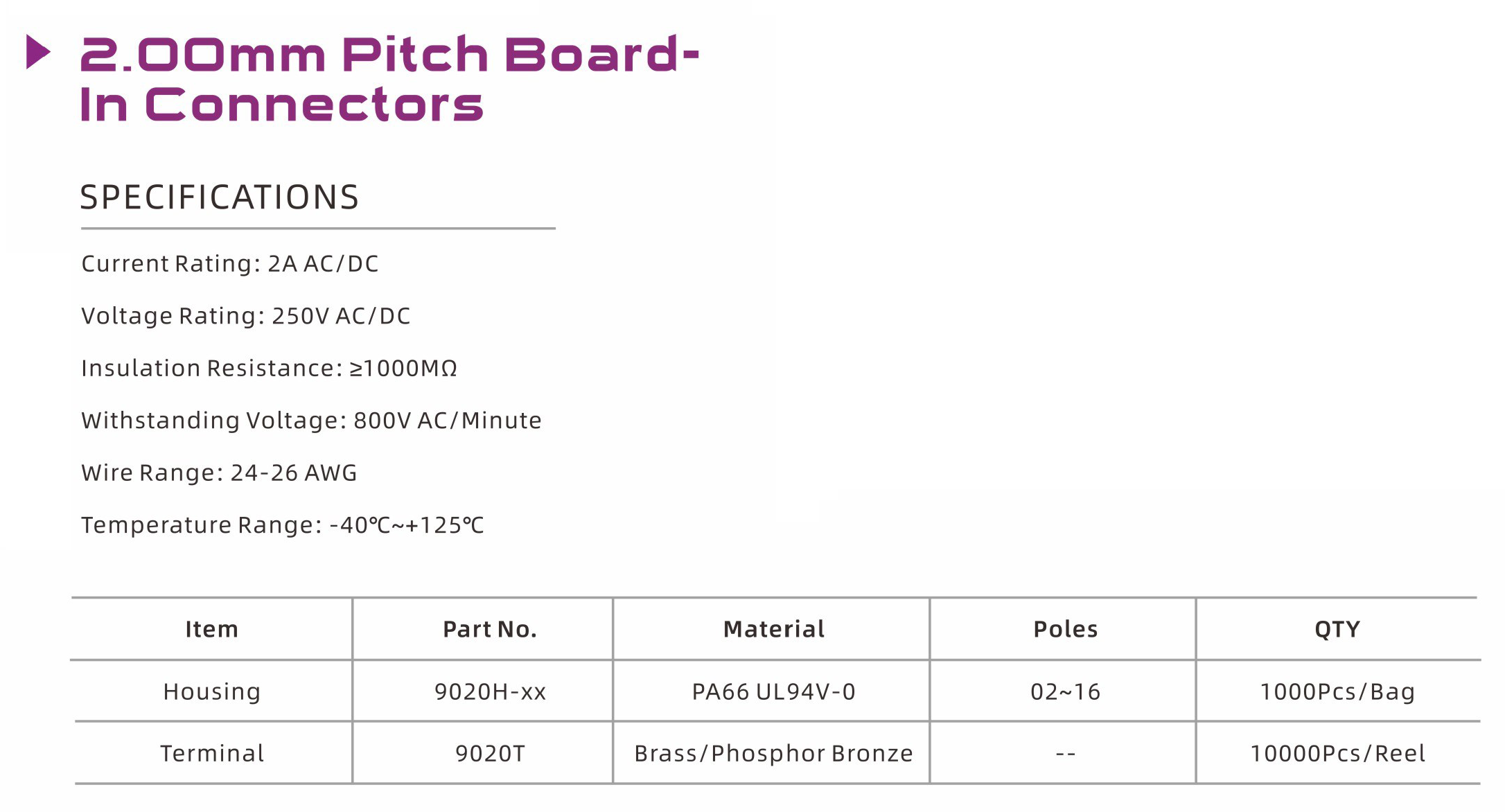
Task: Click the Item column header
Action: [x=211, y=629]
